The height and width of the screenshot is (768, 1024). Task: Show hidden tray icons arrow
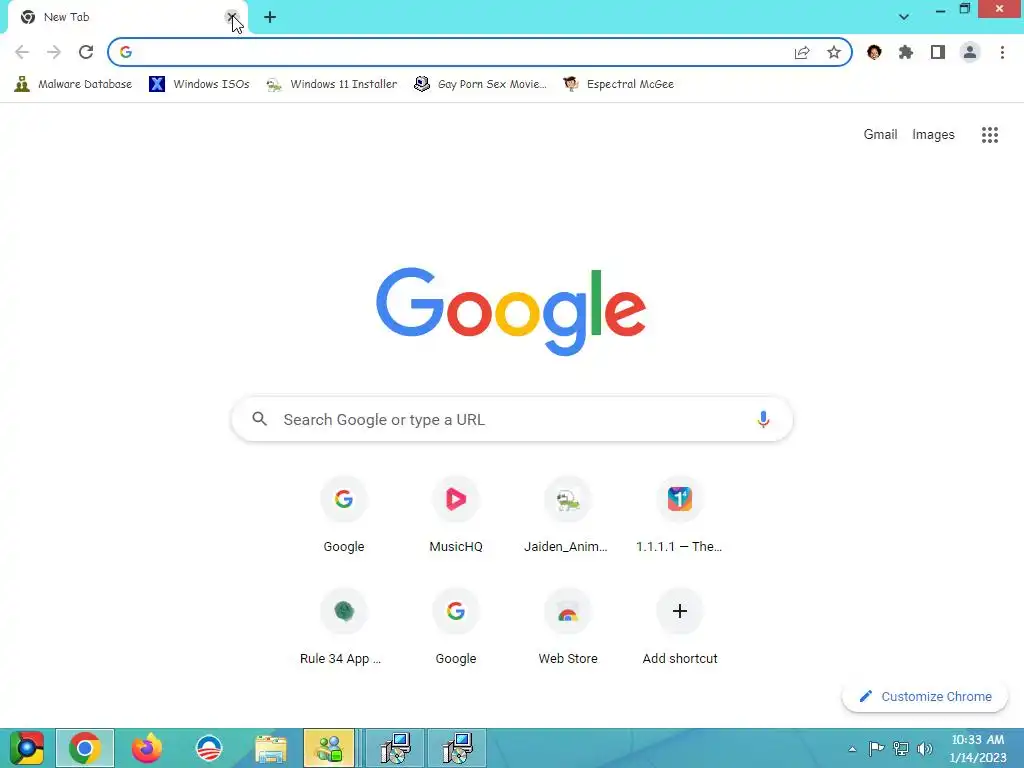pos(852,749)
